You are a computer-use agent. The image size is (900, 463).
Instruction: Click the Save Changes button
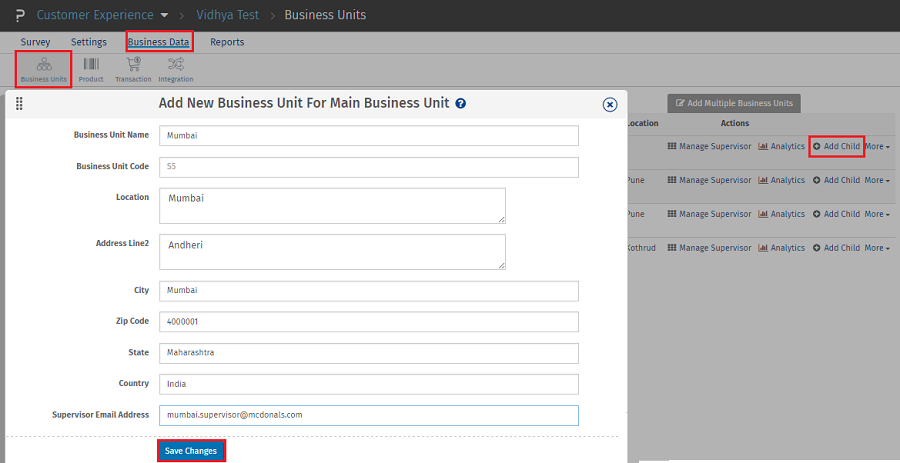pyautogui.click(x=191, y=451)
